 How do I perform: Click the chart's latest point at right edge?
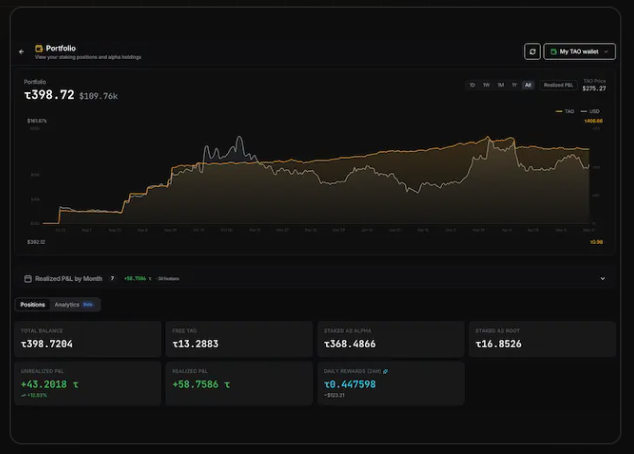pyautogui.click(x=589, y=149)
